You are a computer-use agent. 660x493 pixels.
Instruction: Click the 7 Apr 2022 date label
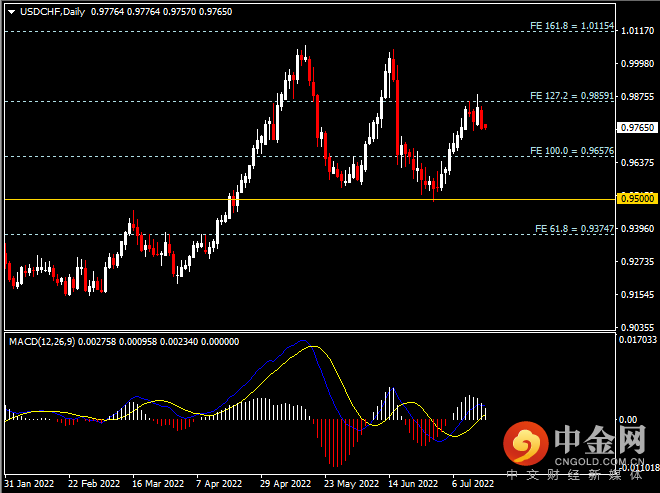coord(219,483)
